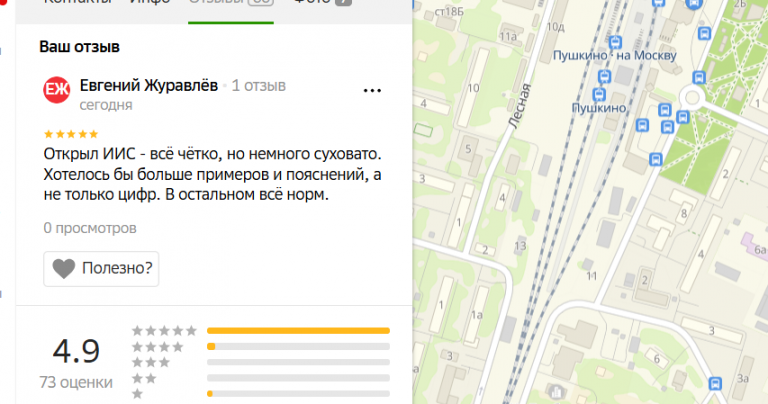Click building number '11а' on the map
The image size is (768, 404).
pyautogui.click(x=508, y=37)
